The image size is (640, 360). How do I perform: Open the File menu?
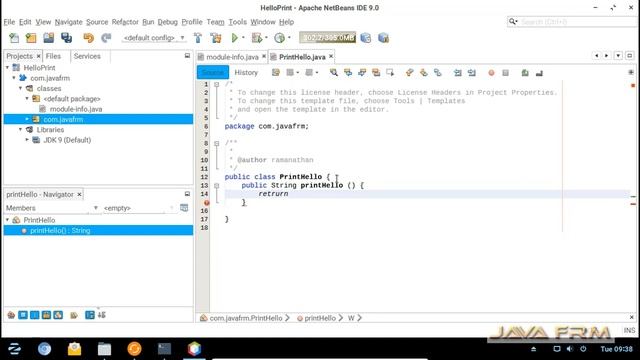coord(9,22)
